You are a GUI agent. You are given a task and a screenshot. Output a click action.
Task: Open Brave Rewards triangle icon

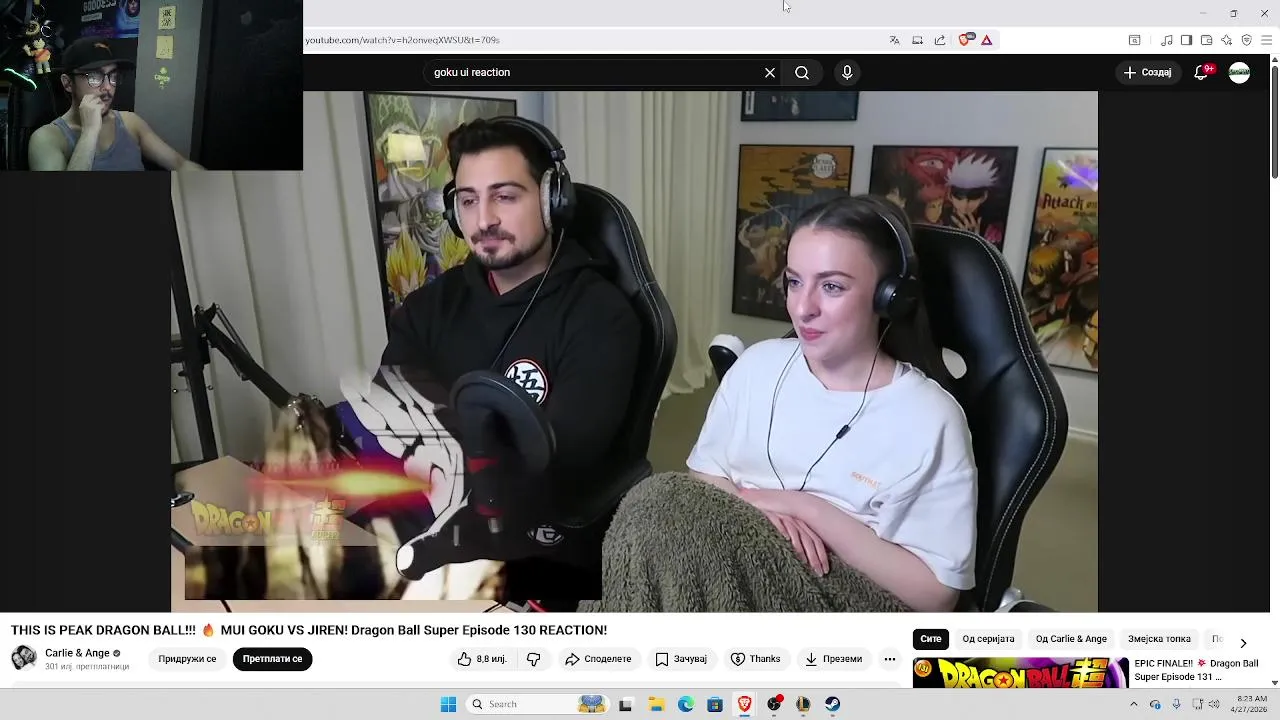986,40
